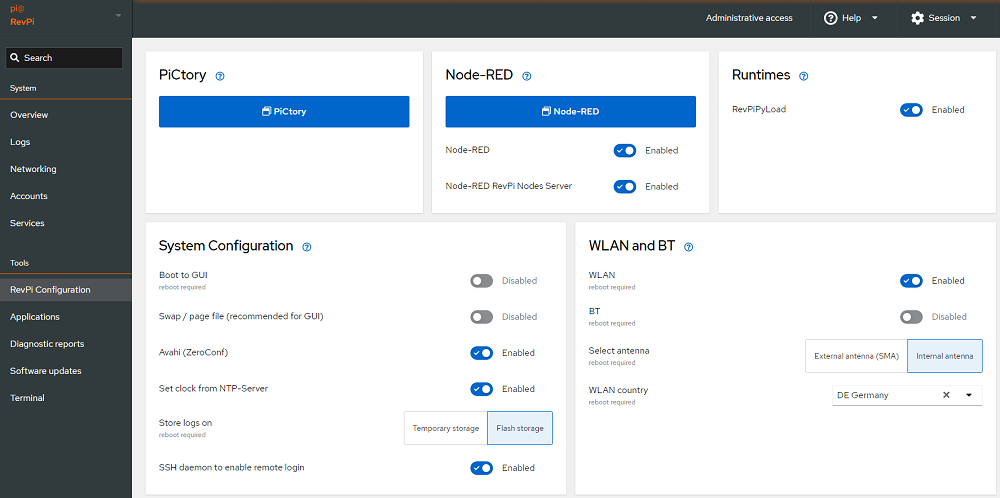Viewport: 1000px width, 498px height.
Task: Open Software updates in the sidebar
Action: 66,370
